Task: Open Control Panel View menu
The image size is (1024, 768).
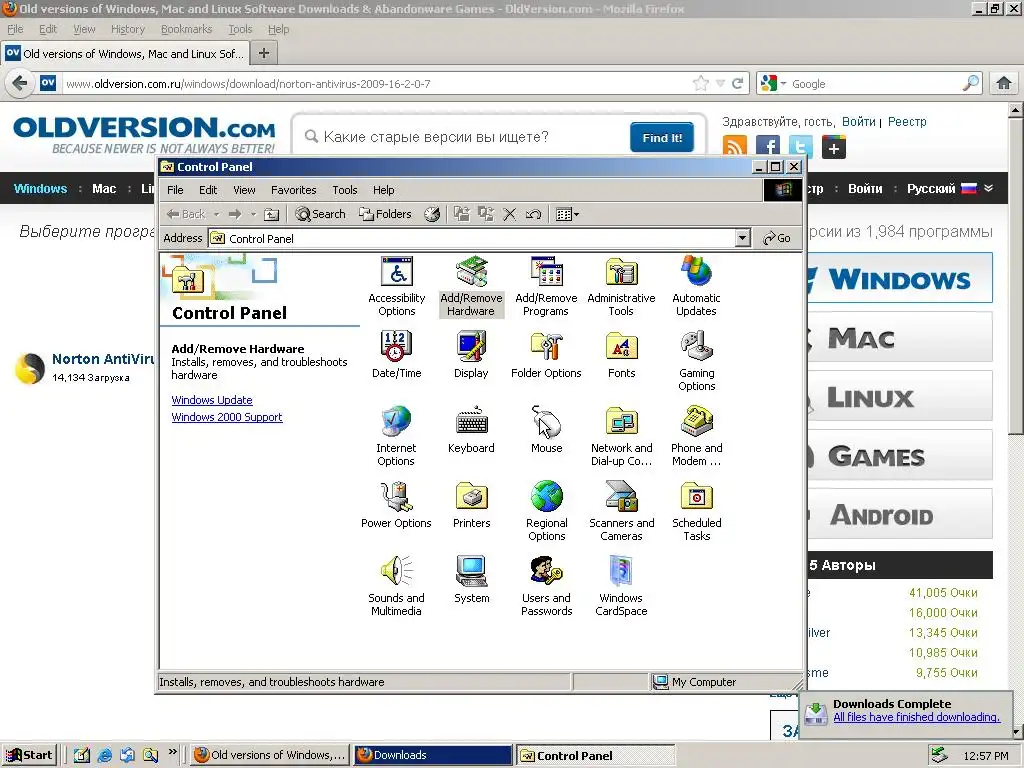Action: pyautogui.click(x=244, y=190)
